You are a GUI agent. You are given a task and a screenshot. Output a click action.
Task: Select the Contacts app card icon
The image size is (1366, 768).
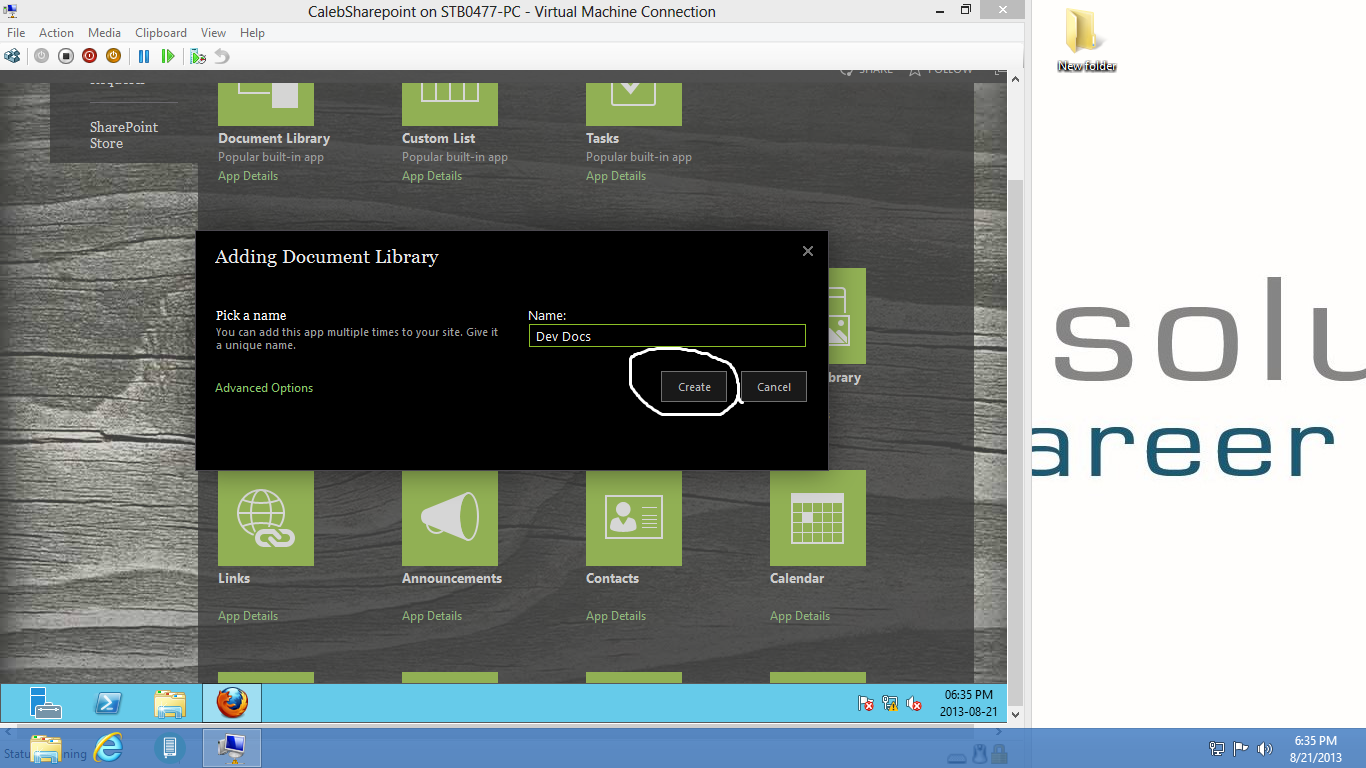tap(634, 518)
